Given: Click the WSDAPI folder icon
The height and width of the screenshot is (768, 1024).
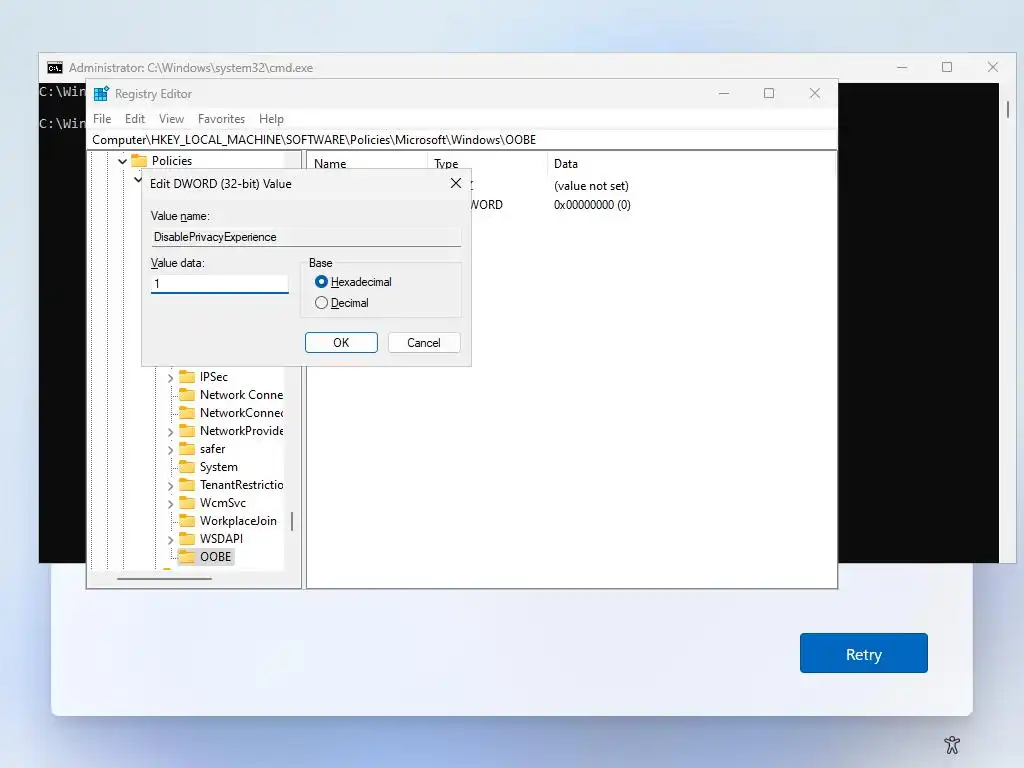Looking at the screenshot, I should pyautogui.click(x=187, y=539).
